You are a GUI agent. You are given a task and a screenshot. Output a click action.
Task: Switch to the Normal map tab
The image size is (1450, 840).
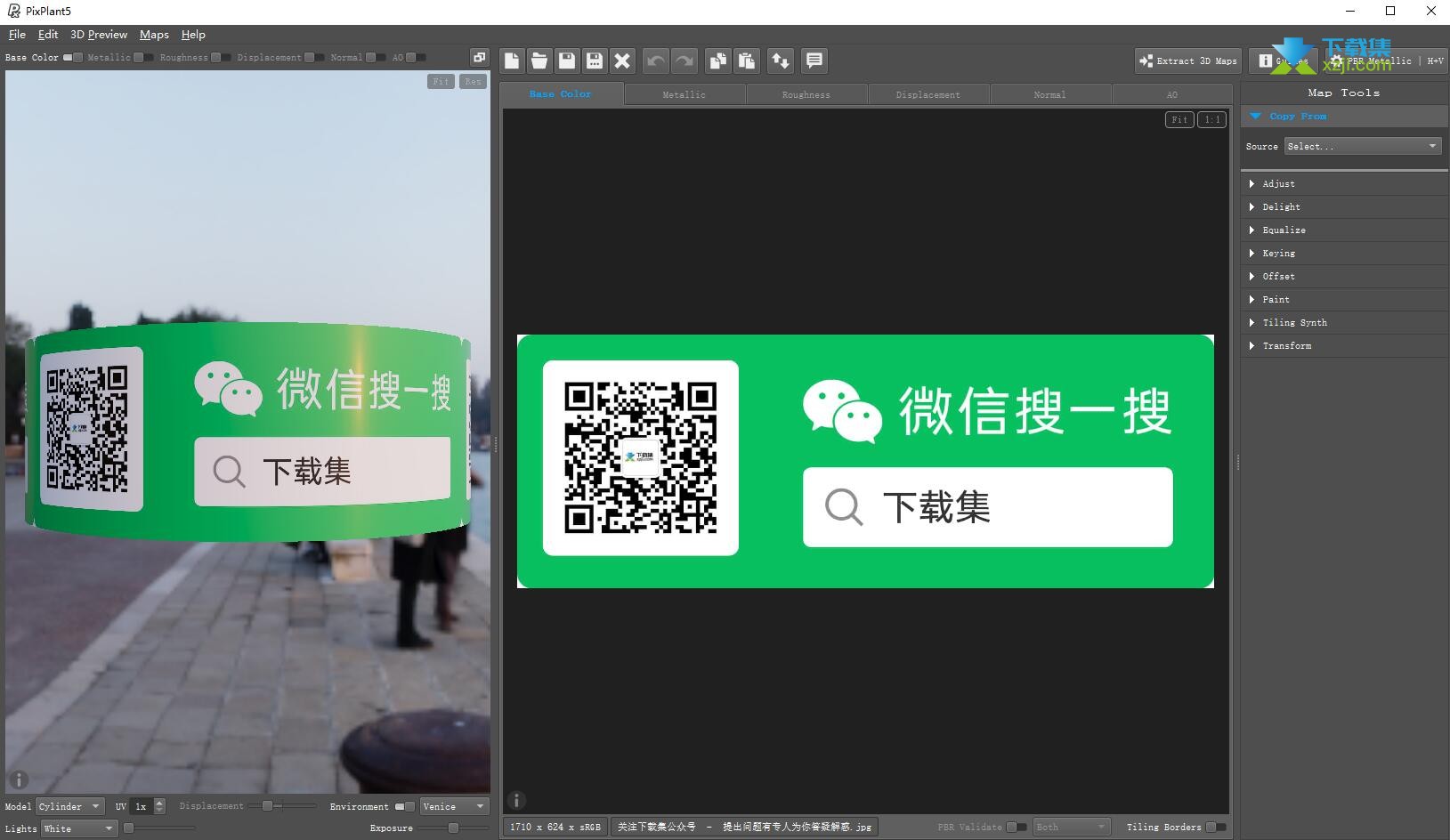point(1049,94)
